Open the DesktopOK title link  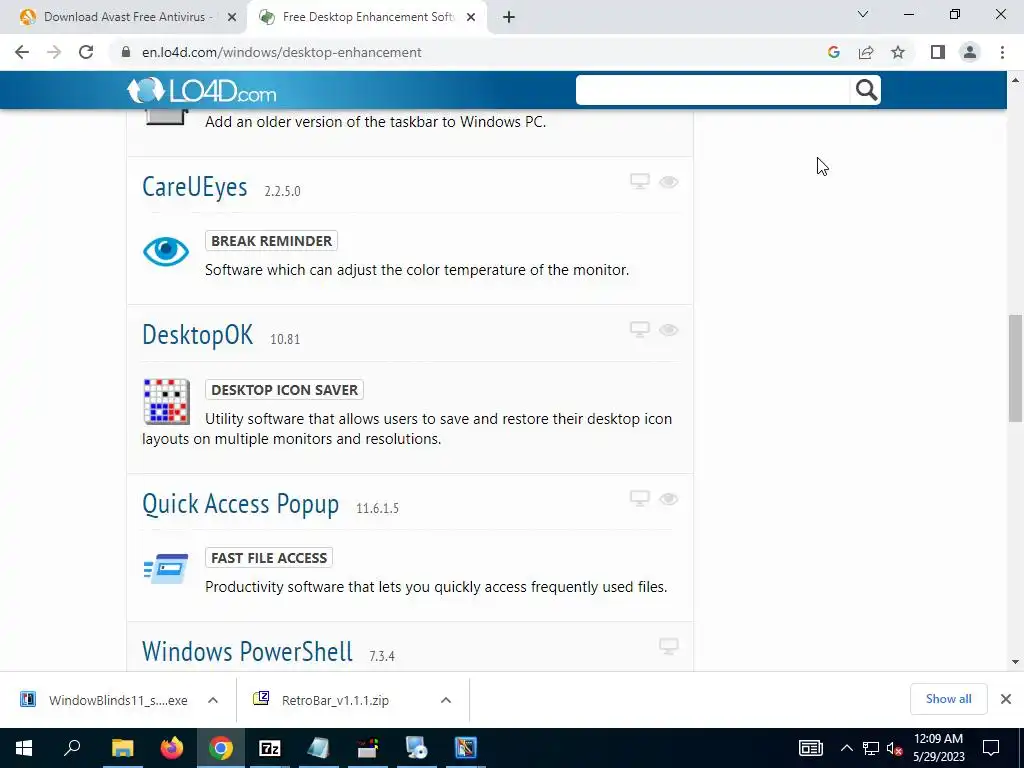tap(197, 335)
